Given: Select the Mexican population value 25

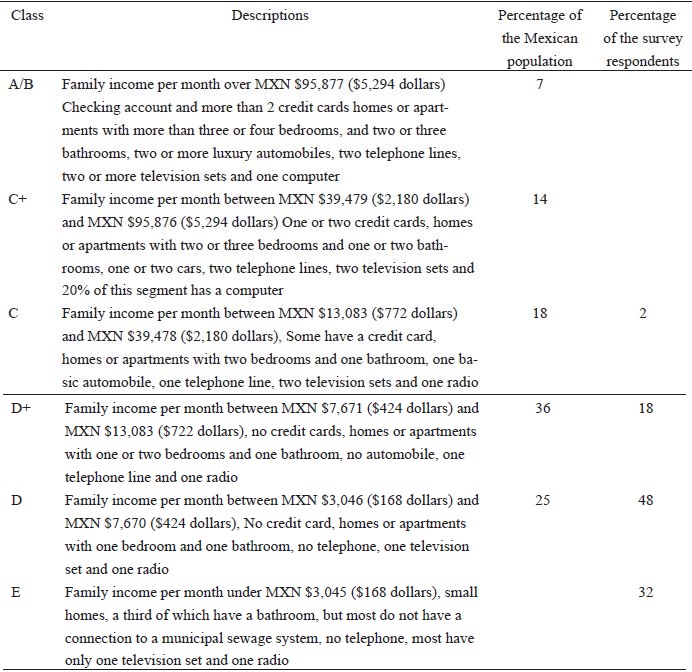Looking at the screenshot, I should point(540,500).
